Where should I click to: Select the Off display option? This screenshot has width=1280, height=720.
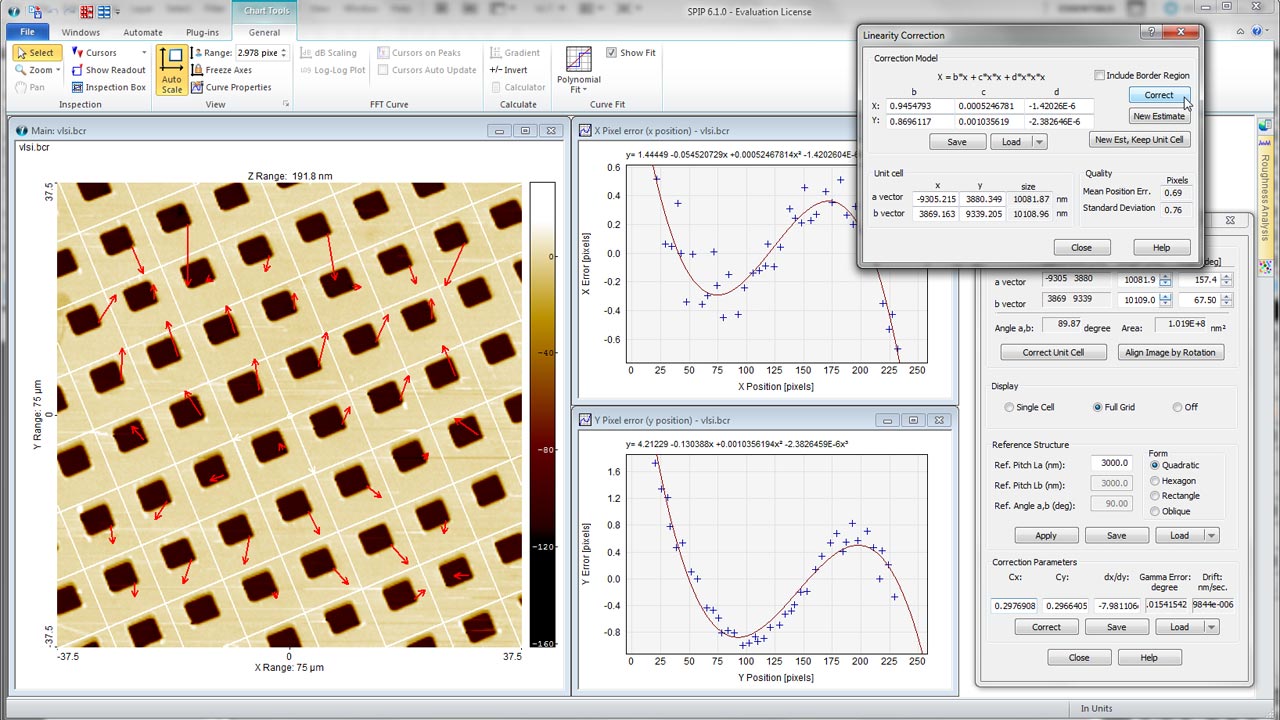coord(1176,407)
